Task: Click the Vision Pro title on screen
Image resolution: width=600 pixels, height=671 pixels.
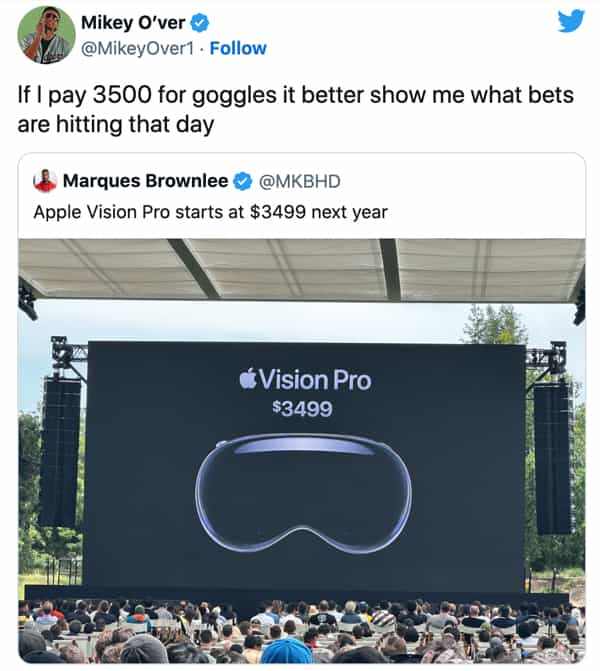Action: (x=315, y=380)
